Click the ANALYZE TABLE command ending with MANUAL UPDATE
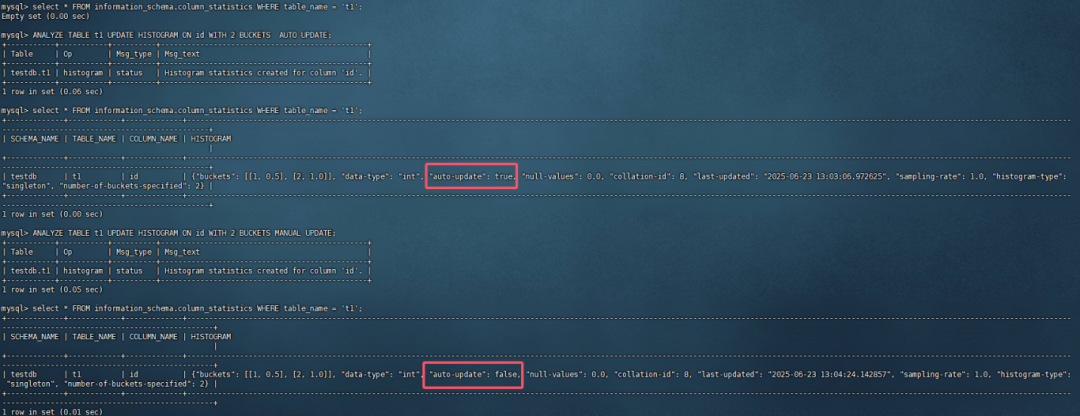This screenshot has width=1080, height=416. 169,233
